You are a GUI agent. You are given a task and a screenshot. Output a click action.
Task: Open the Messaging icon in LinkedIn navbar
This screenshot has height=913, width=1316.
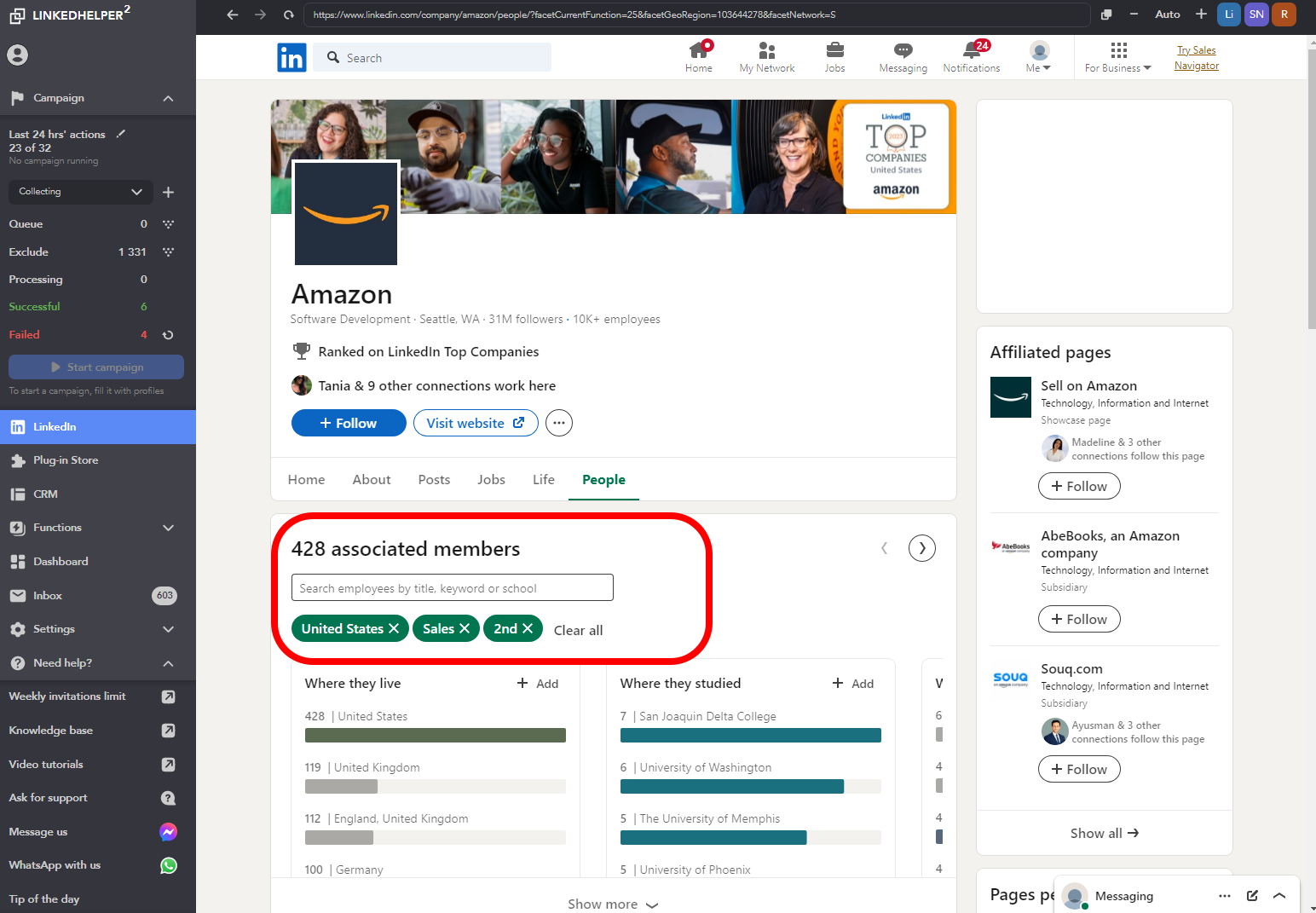click(x=903, y=51)
